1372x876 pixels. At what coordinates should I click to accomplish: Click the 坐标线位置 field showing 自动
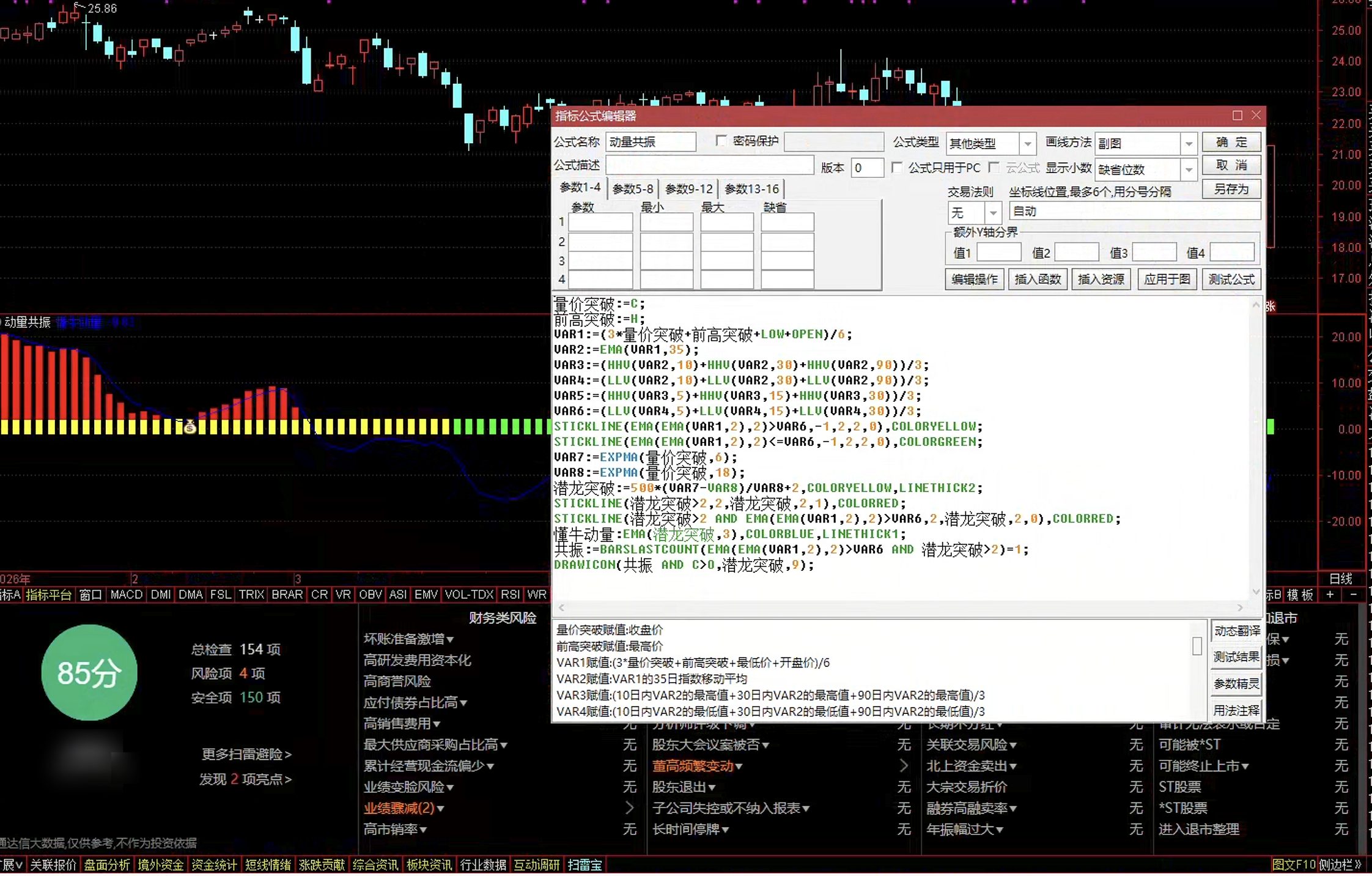(x=1135, y=211)
